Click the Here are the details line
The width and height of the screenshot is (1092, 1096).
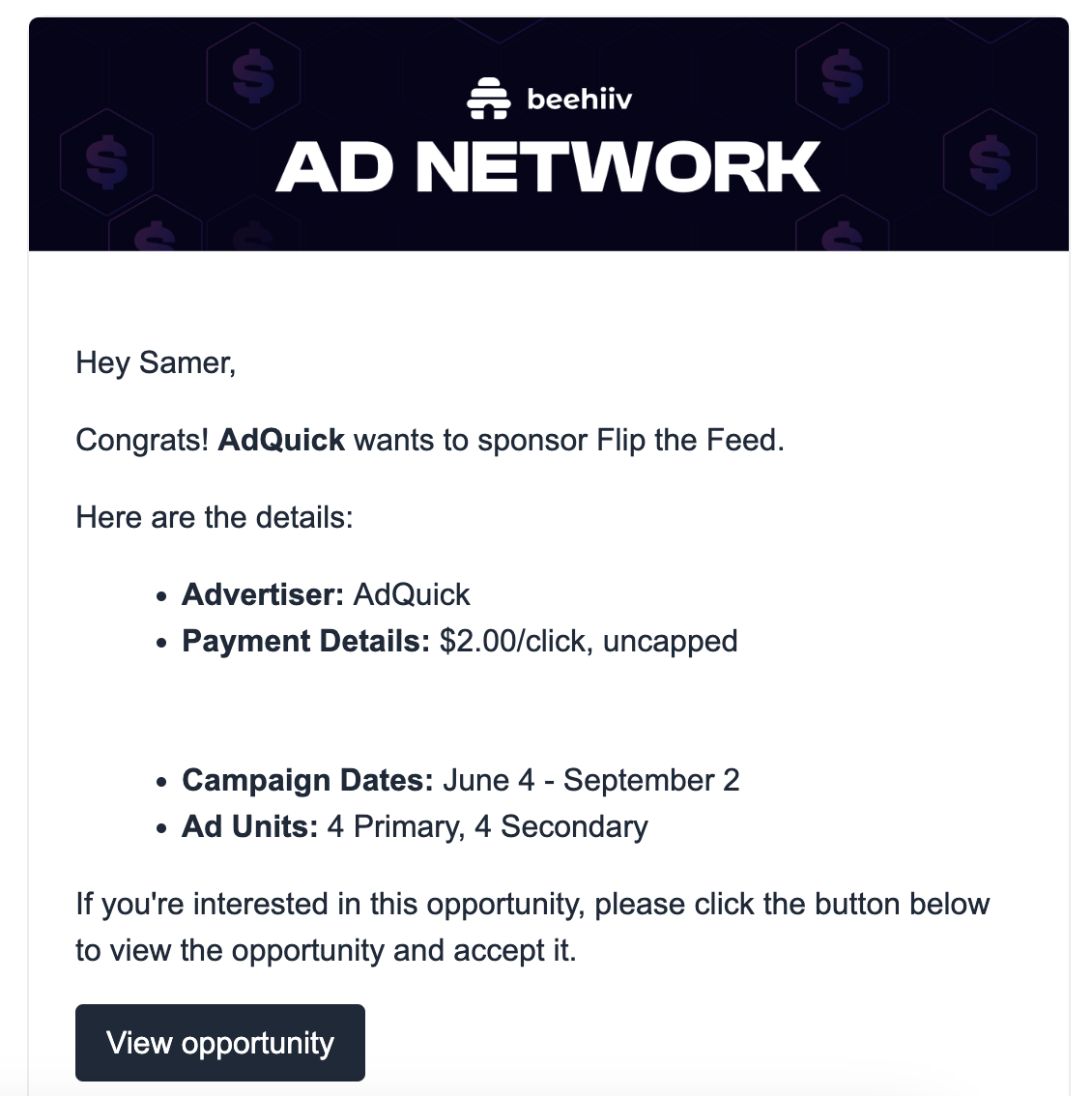[x=215, y=518]
